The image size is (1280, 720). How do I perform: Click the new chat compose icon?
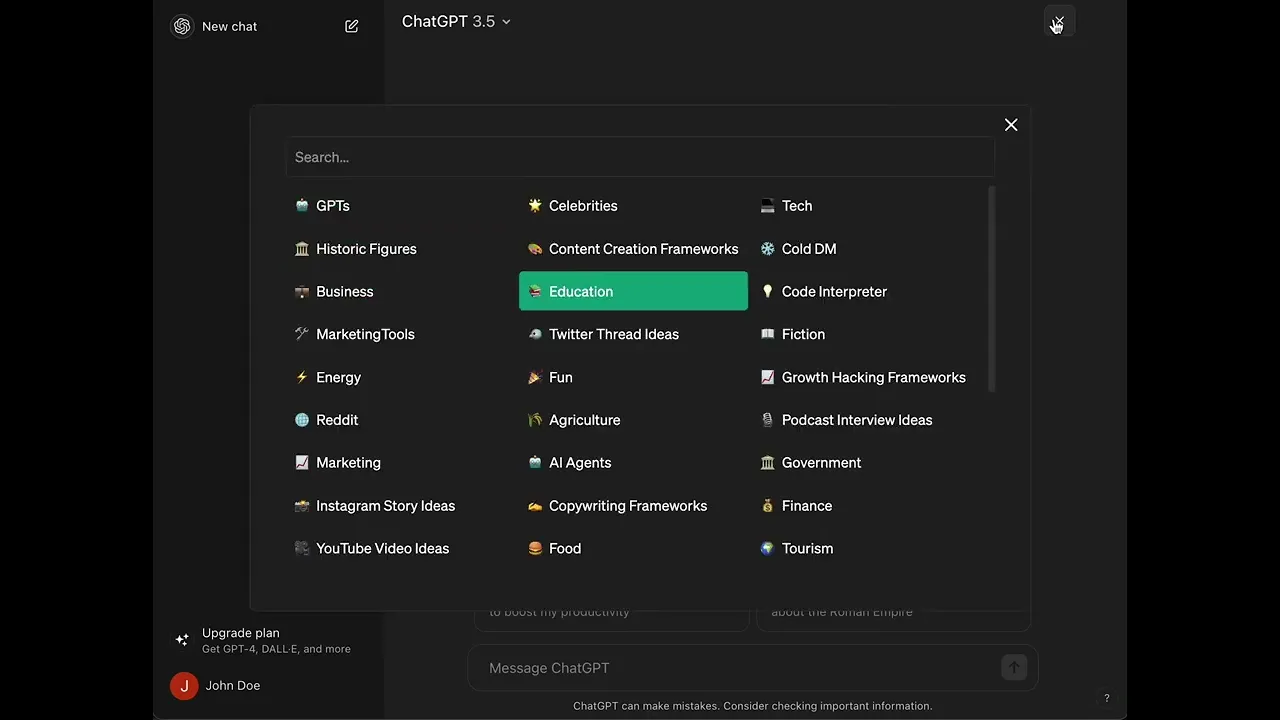point(352,26)
